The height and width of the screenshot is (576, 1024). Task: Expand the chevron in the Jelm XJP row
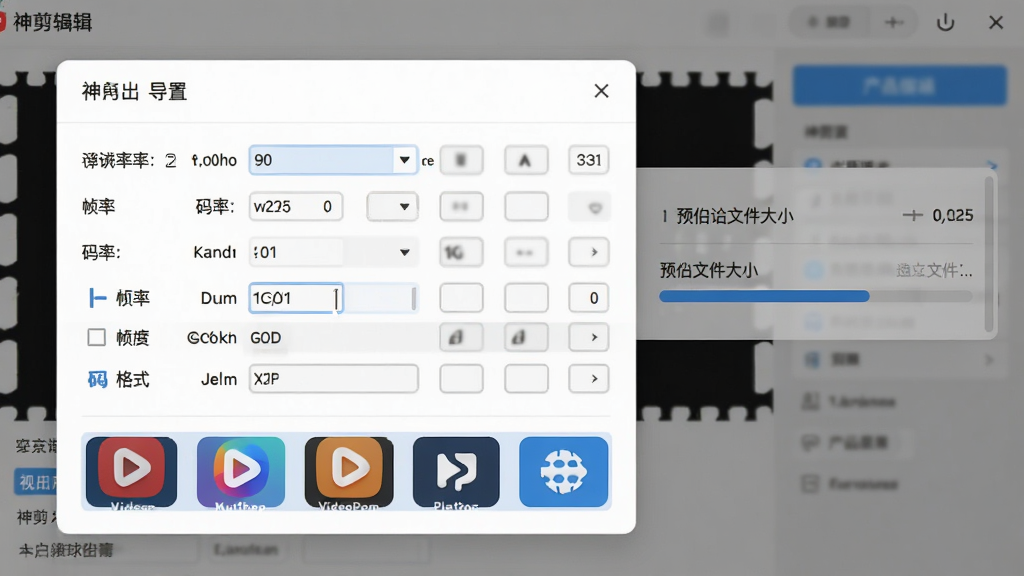(588, 379)
